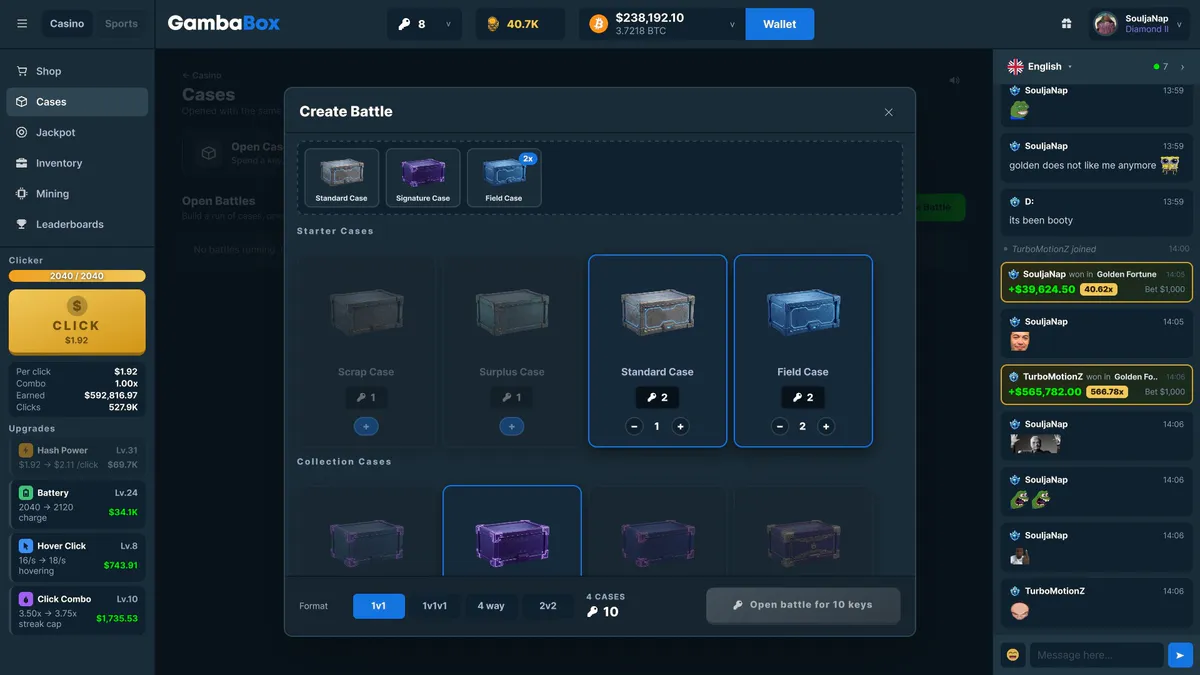Screen dimensions: 1200x675
Task: Click D: username in chat
Action: (x=1029, y=202)
